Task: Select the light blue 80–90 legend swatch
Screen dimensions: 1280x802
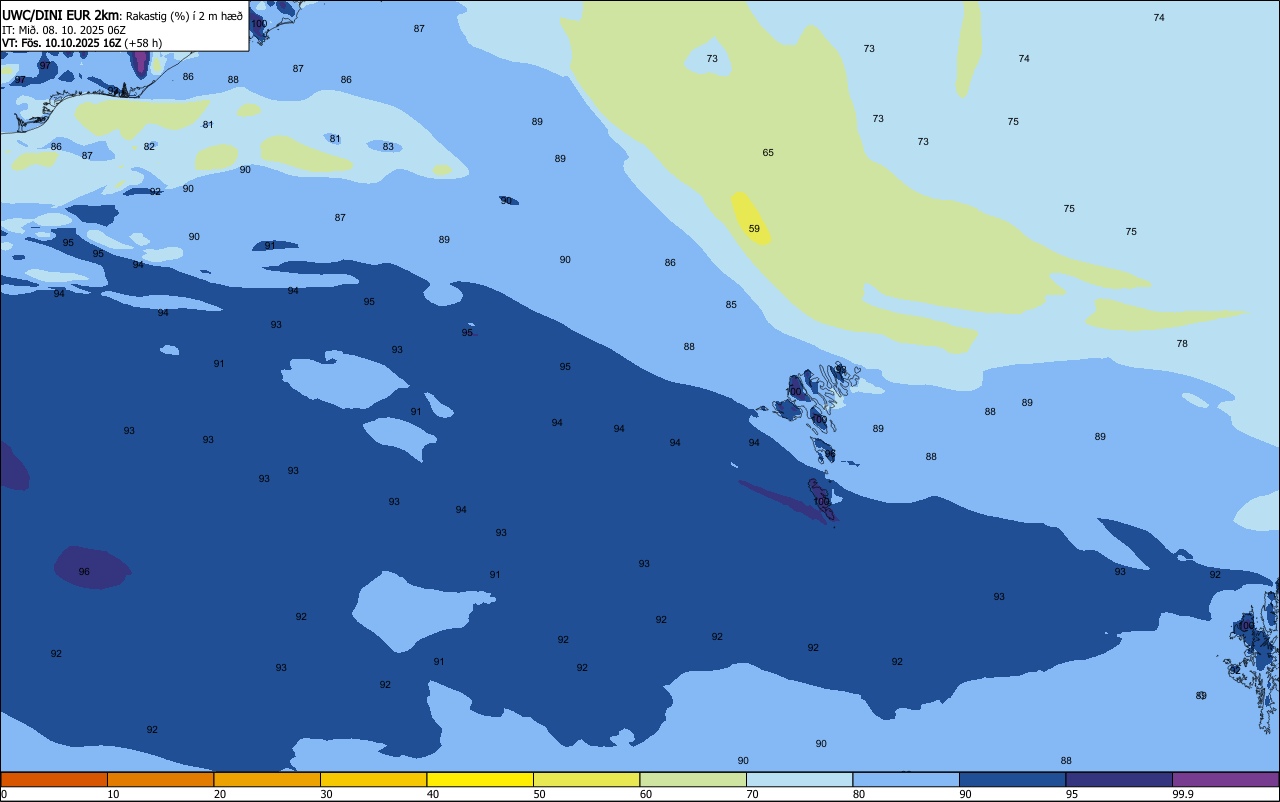Action: 906,779
